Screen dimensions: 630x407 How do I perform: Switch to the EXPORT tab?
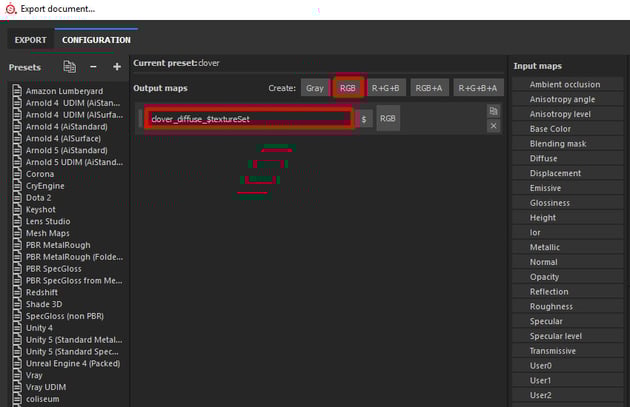click(31, 40)
